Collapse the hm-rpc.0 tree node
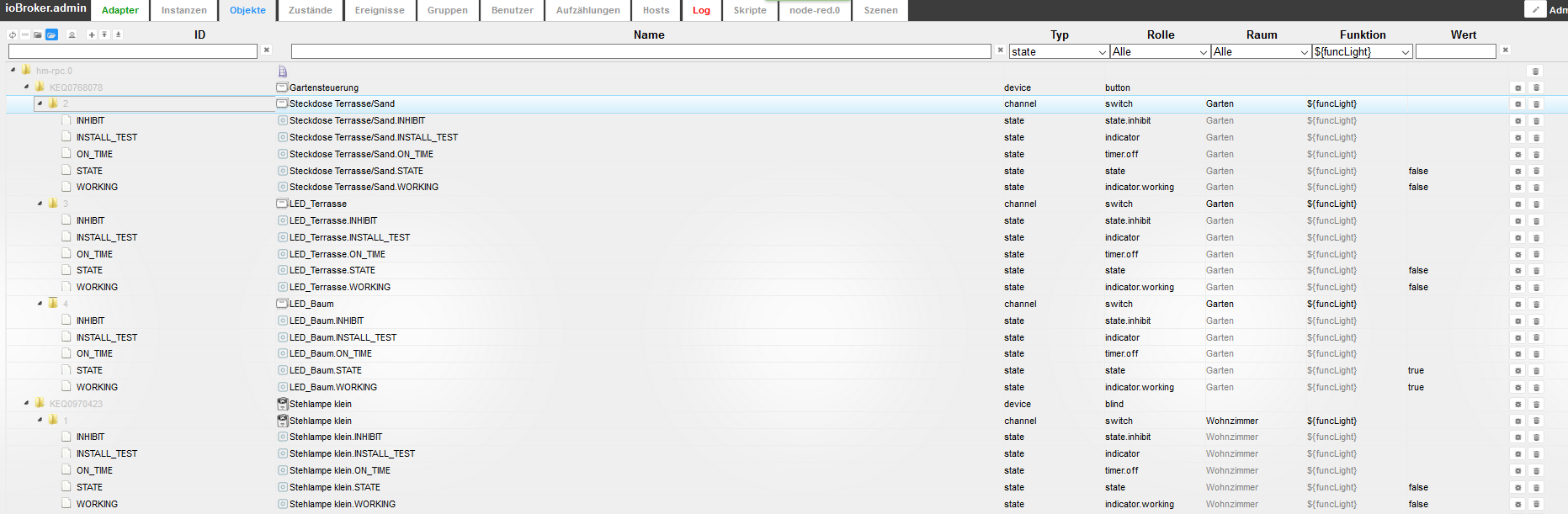The width and height of the screenshot is (1568, 514). click(13, 71)
